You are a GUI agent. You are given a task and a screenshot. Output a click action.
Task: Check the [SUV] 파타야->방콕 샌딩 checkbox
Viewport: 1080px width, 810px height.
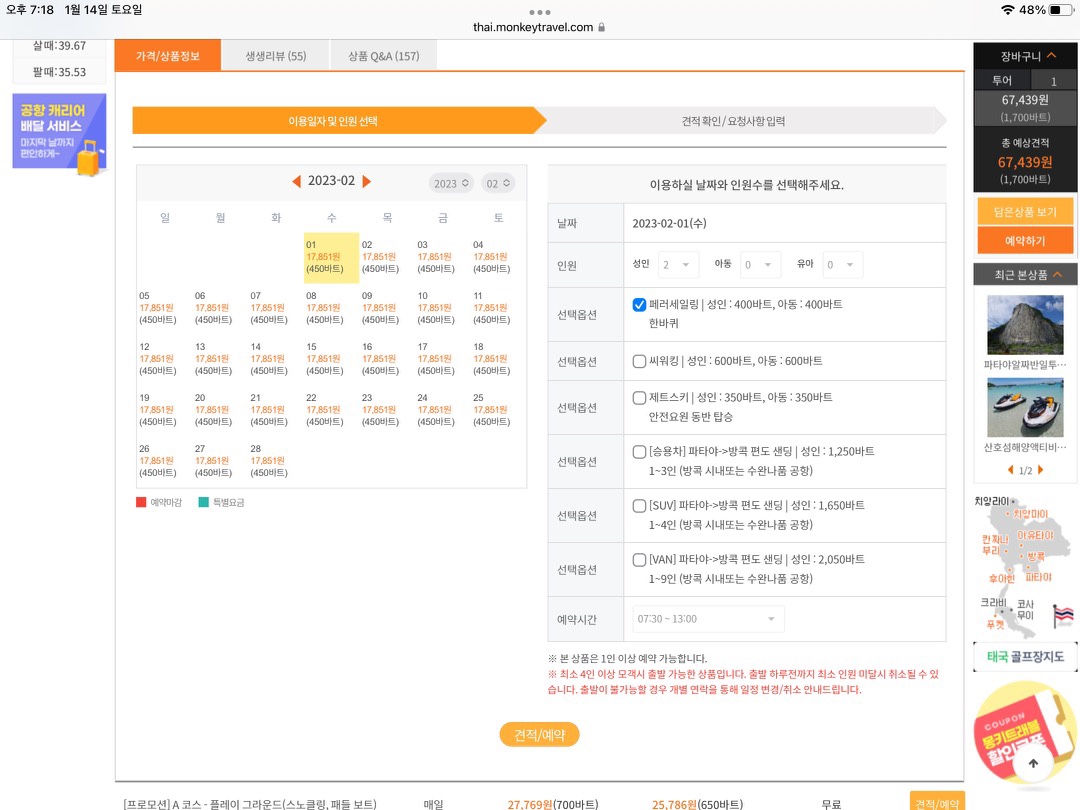point(639,506)
